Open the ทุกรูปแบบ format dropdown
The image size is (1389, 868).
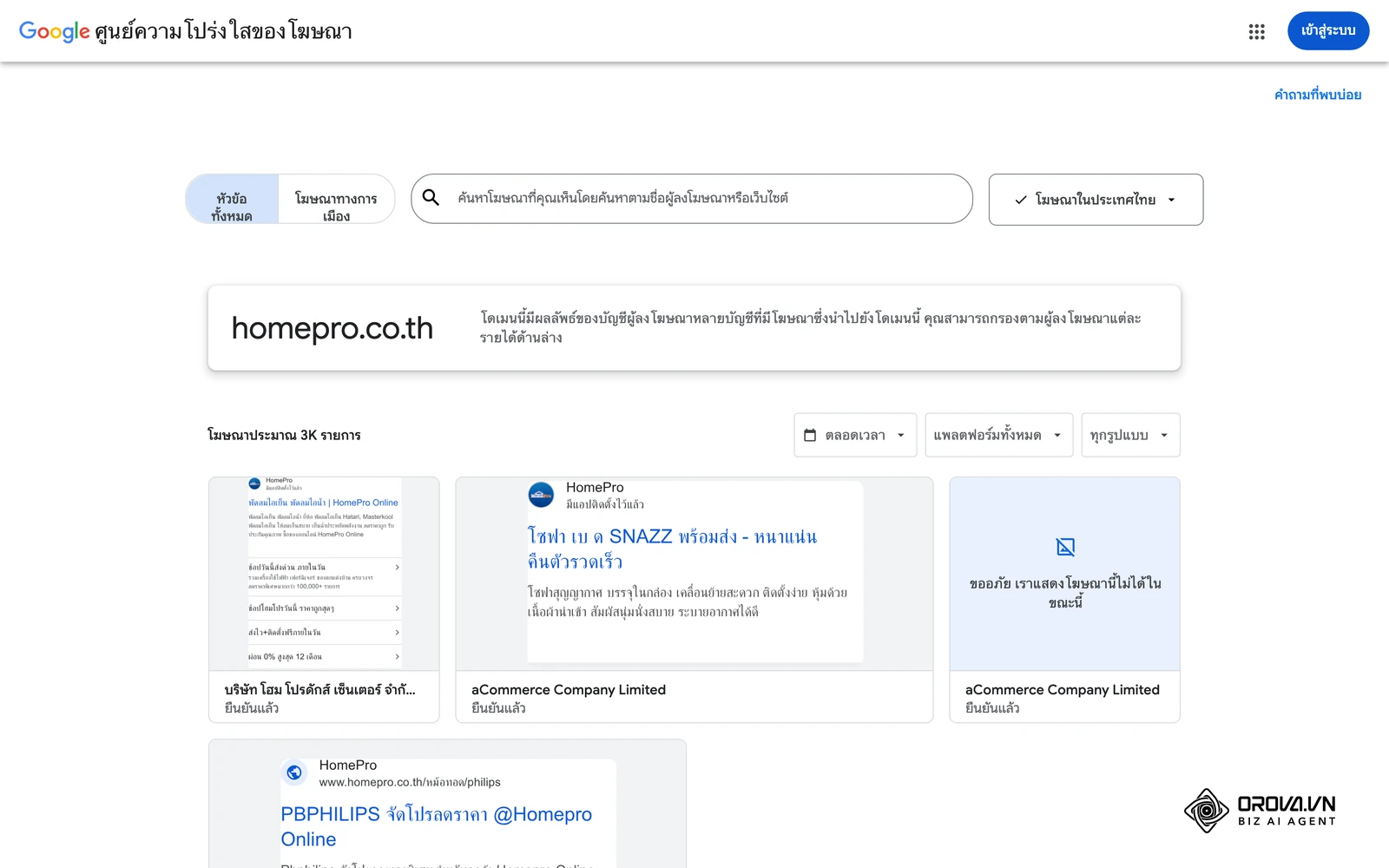(1130, 435)
